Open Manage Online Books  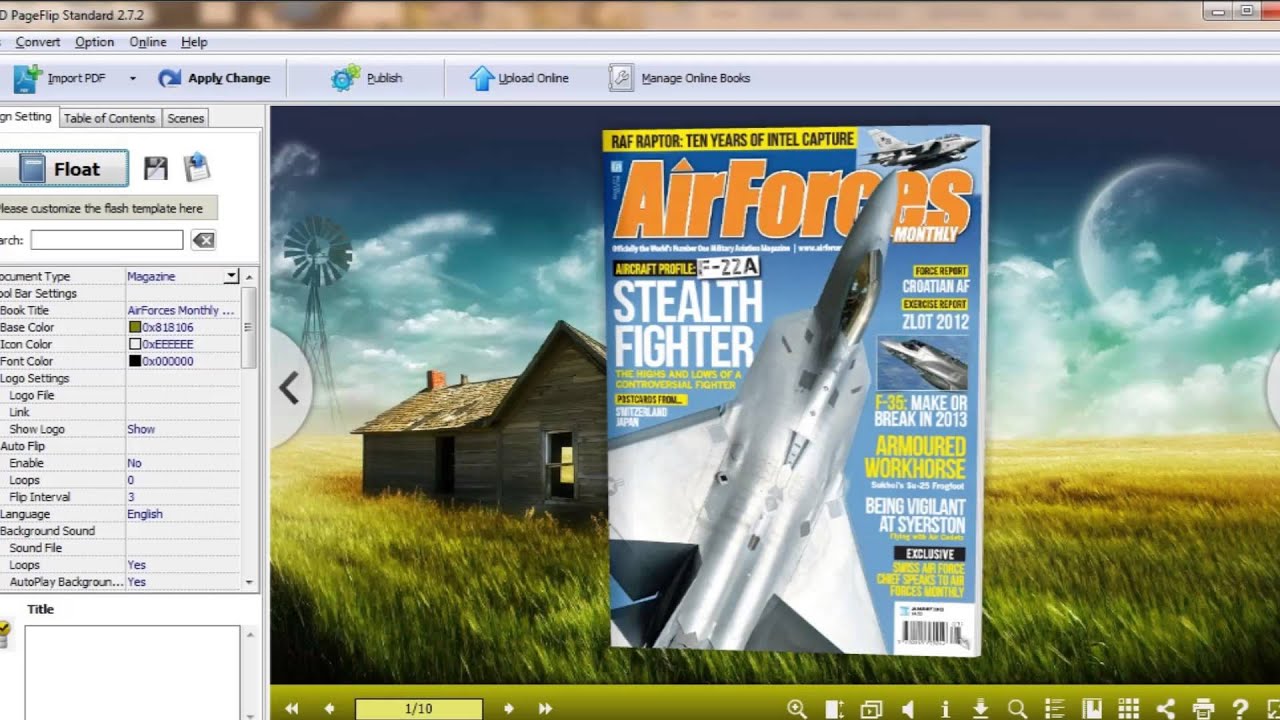pos(680,78)
